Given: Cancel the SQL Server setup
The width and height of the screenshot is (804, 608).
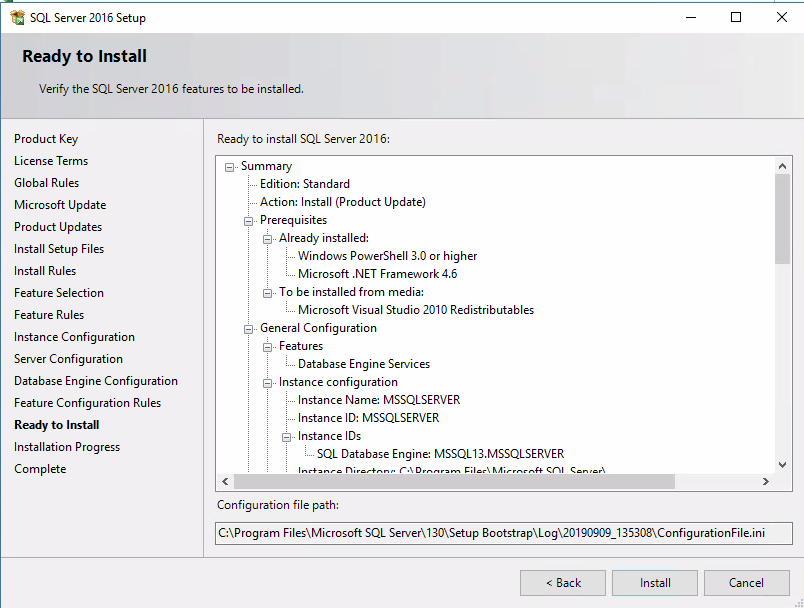Looking at the screenshot, I should (746, 582).
